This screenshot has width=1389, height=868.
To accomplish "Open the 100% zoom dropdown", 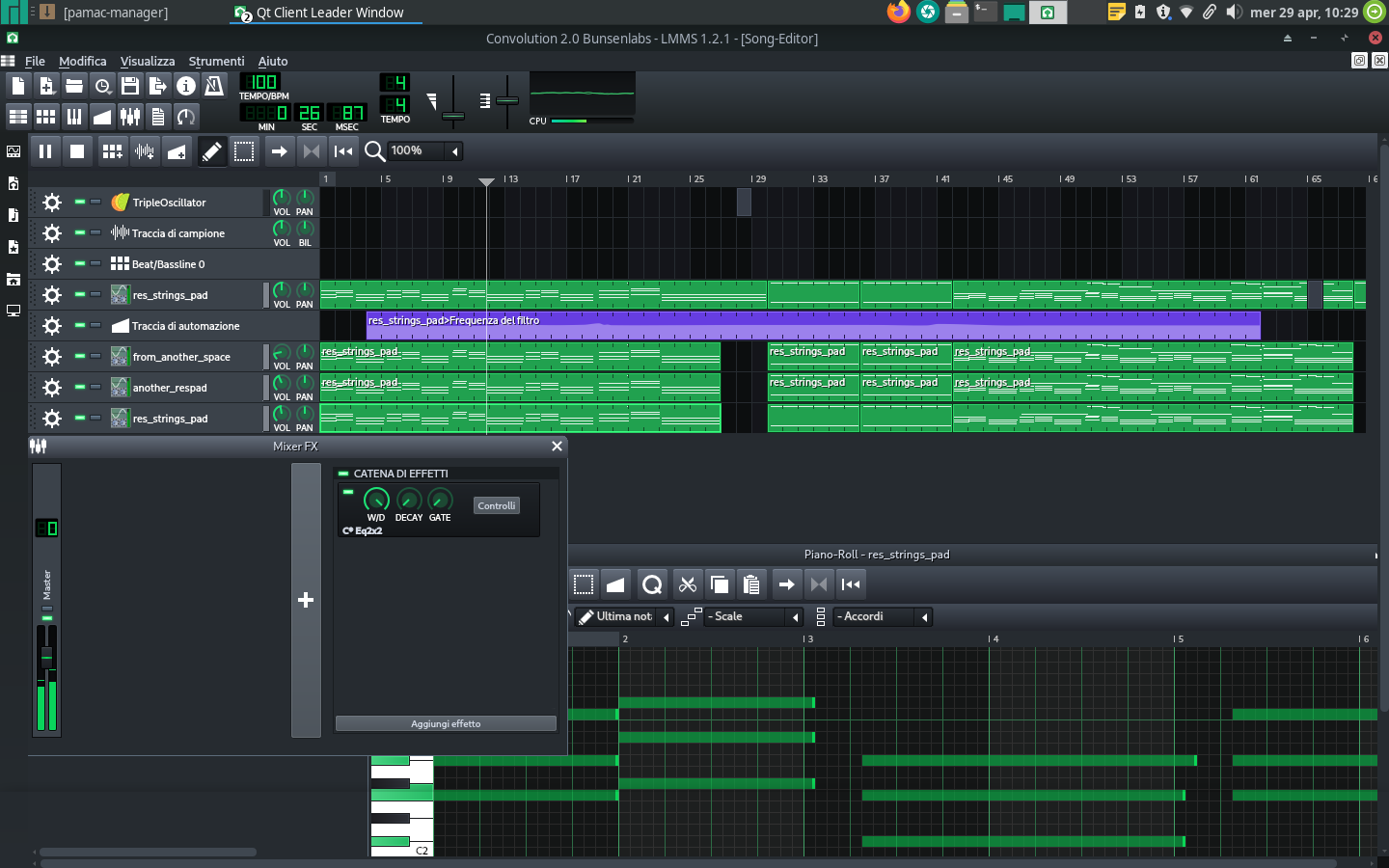I will (x=424, y=151).
